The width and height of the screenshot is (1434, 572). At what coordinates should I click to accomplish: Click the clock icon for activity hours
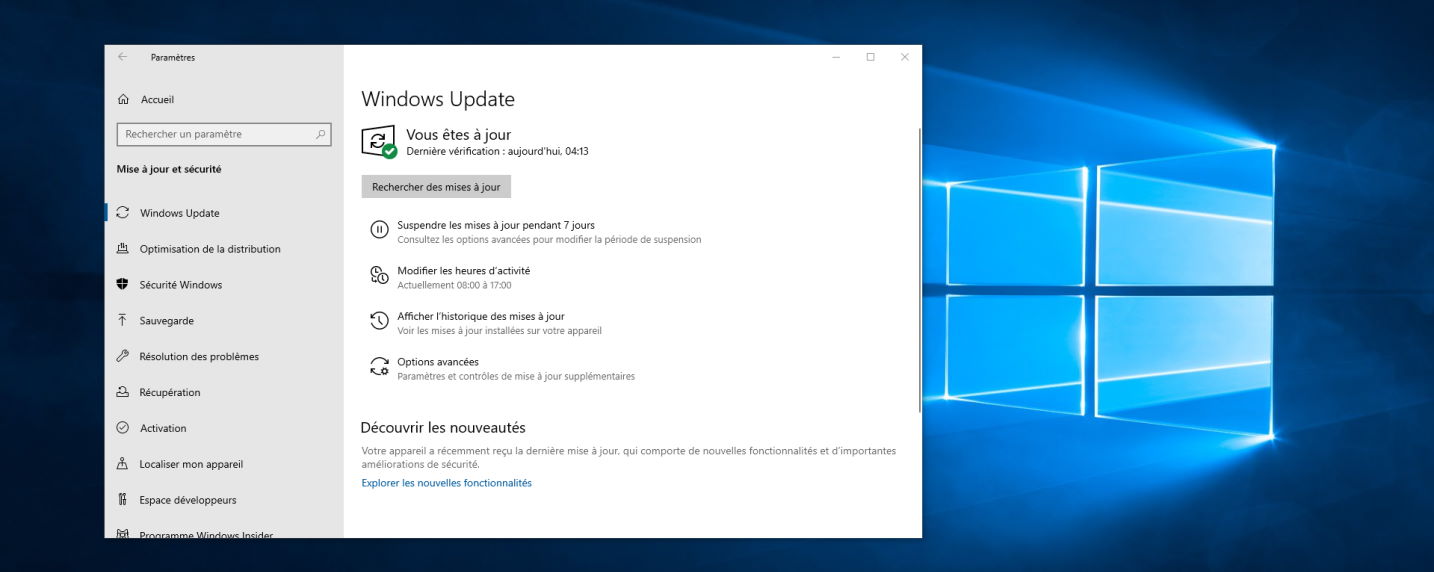point(379,276)
